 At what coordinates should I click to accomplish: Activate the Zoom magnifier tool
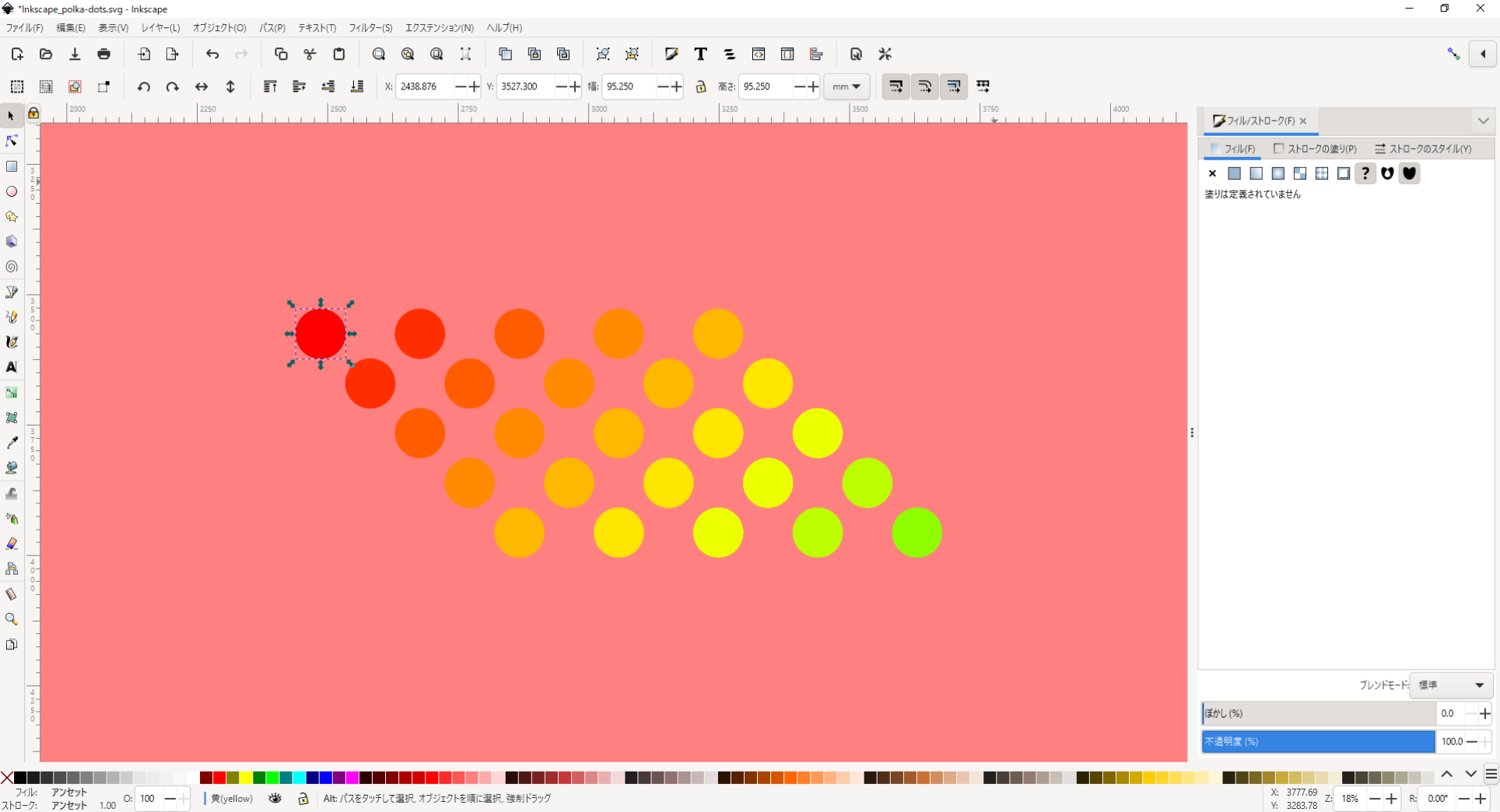click(12, 619)
